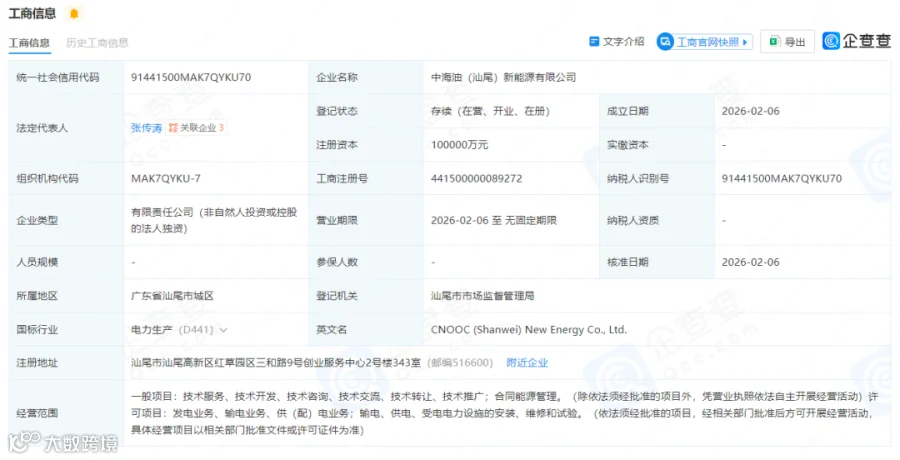Click the English name CNOOC (Shanwei) New Energy
This screenshot has height=460, width=900.
coord(529,330)
